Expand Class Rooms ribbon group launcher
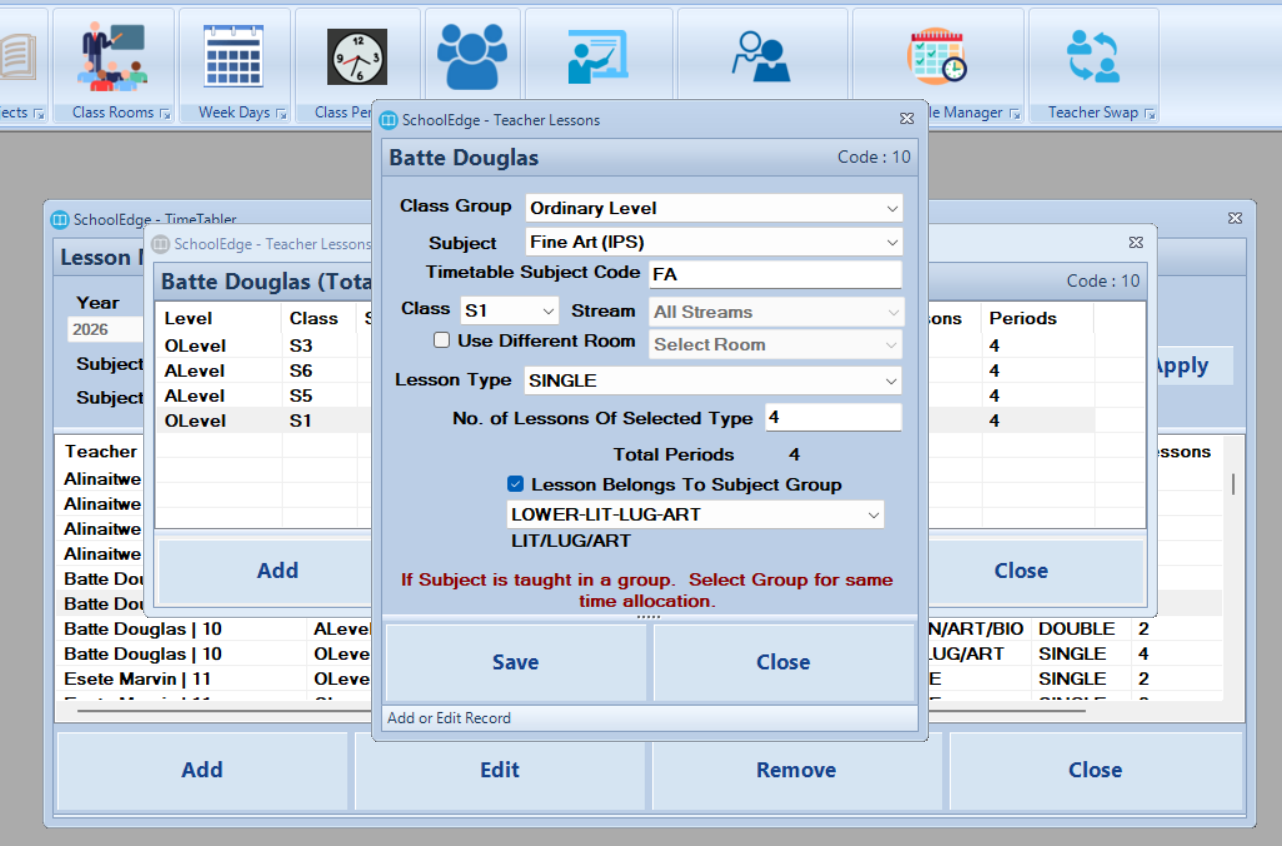Viewport: 1282px width, 846px height. click(x=165, y=113)
